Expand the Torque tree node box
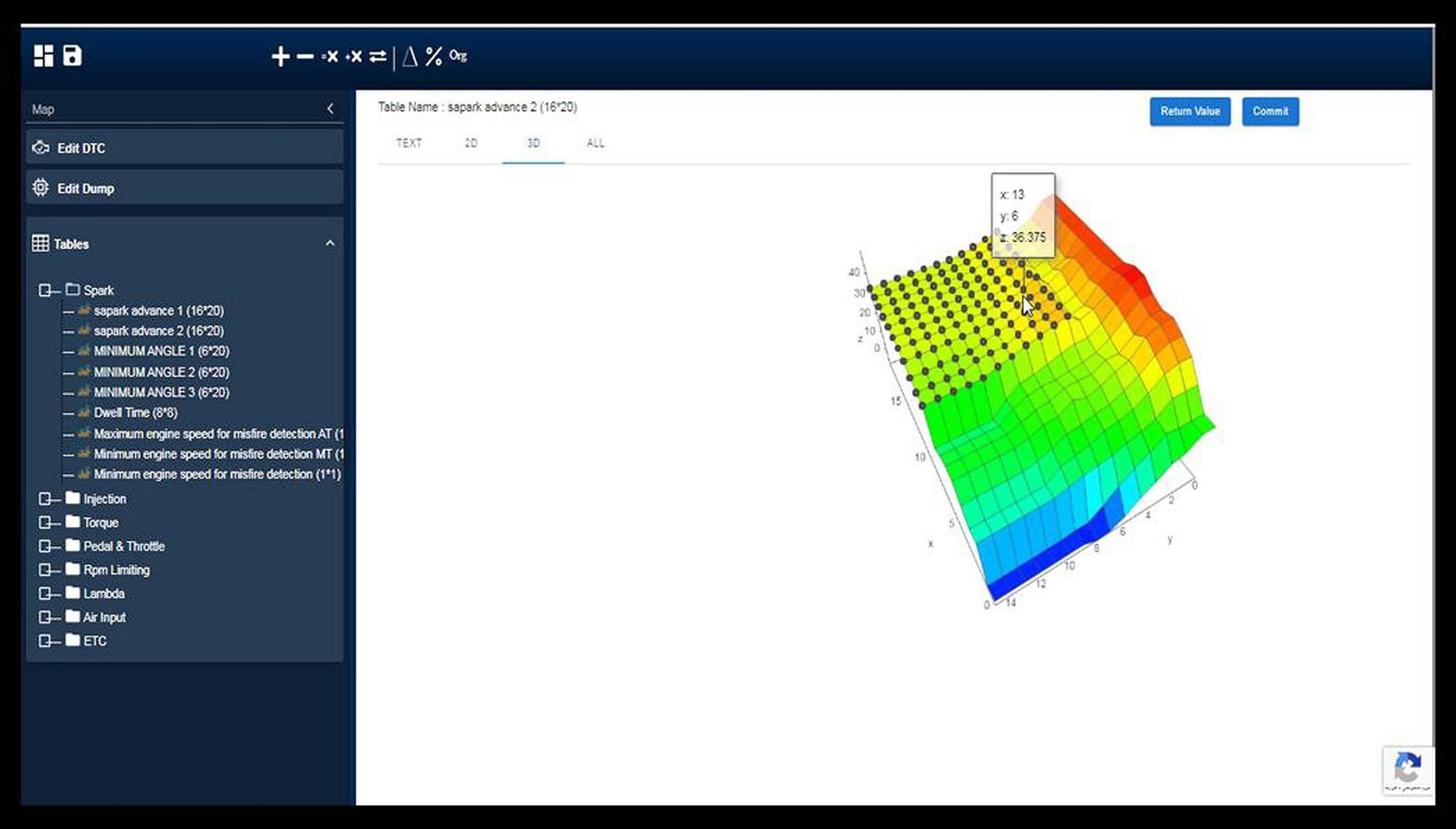This screenshot has width=1456, height=829. (x=44, y=523)
